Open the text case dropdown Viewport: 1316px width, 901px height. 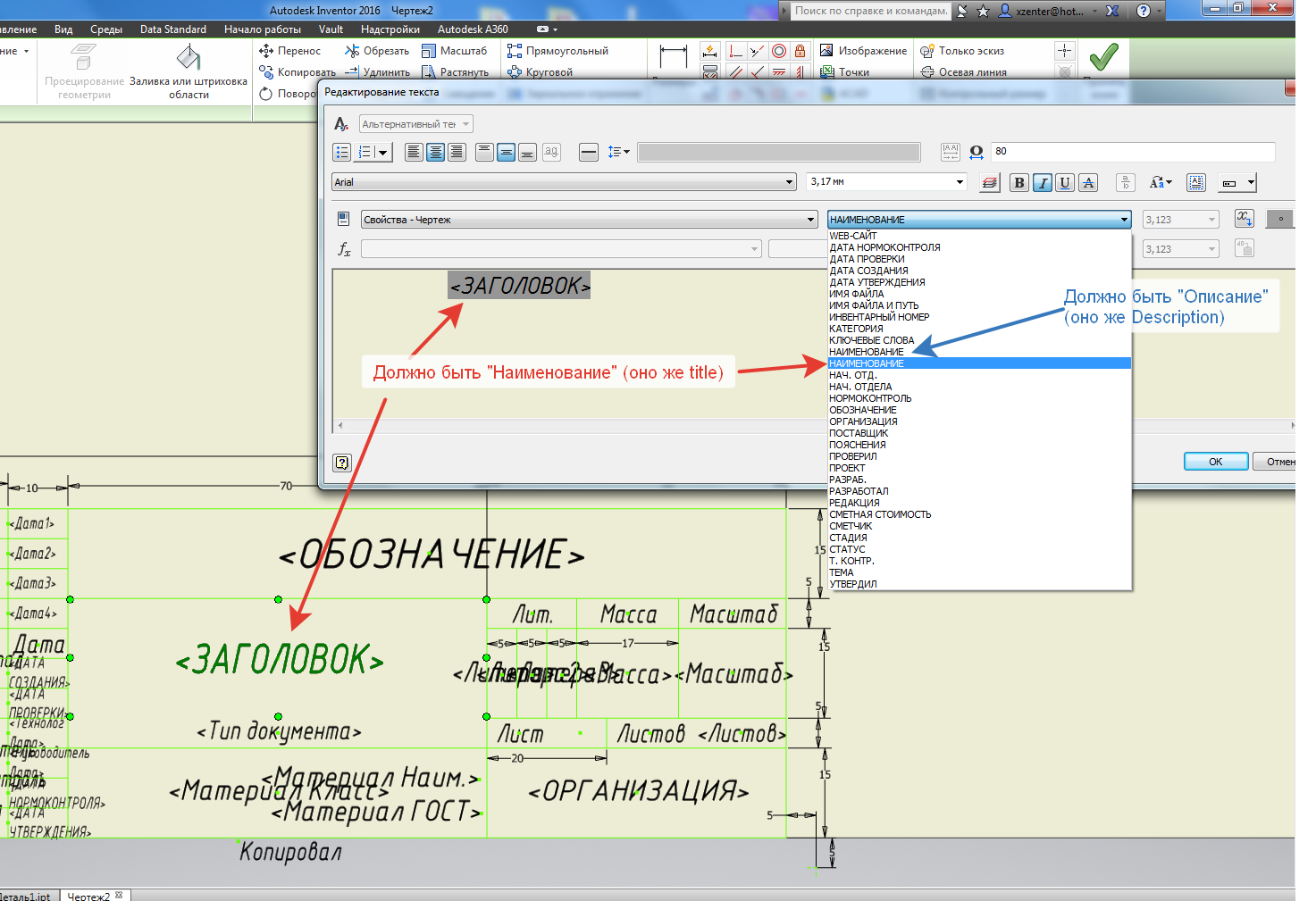tap(1161, 182)
